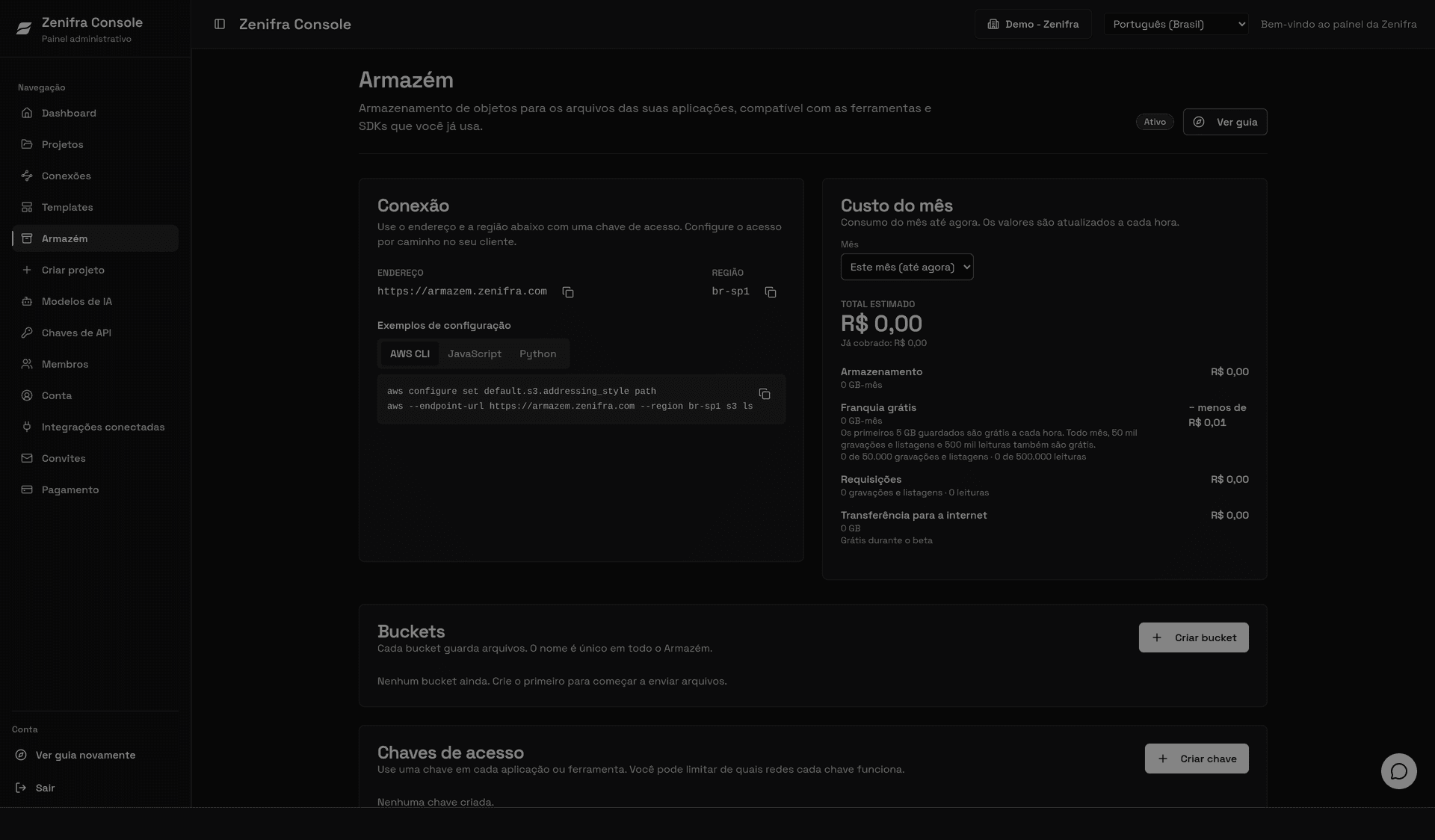The width and height of the screenshot is (1435, 840).
Task: Open Integrações conectadas
Action: tap(95, 427)
